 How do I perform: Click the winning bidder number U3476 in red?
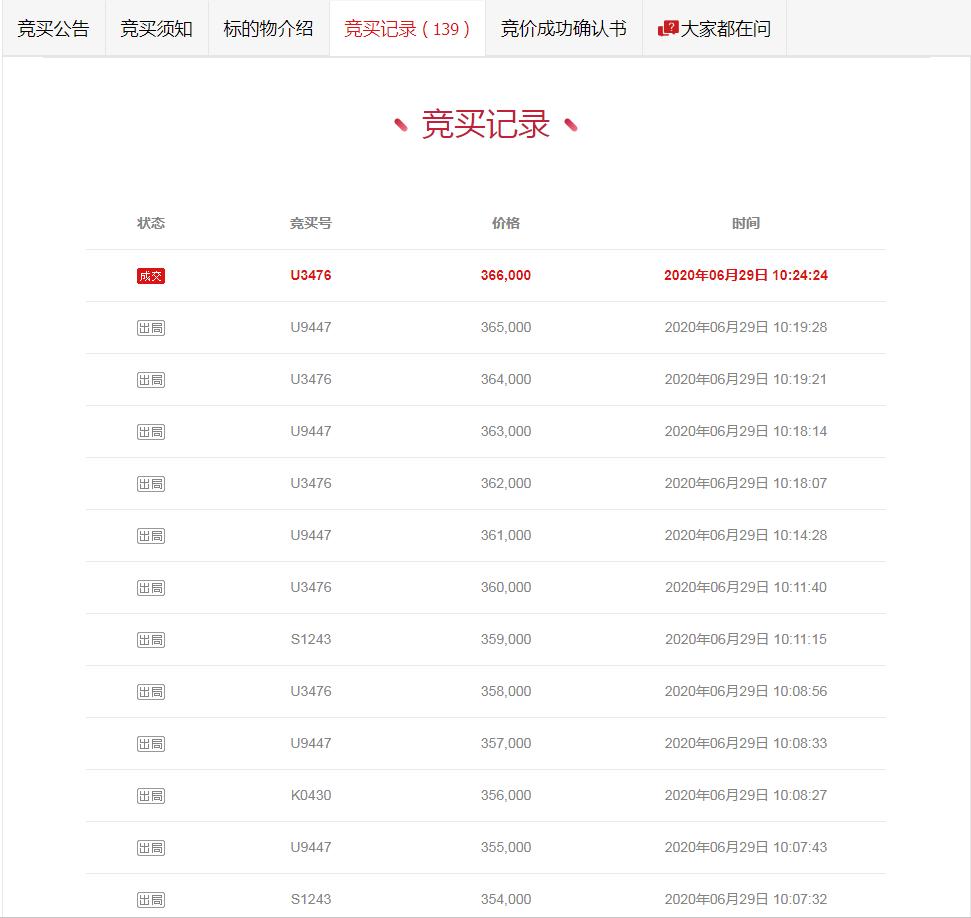coord(311,276)
